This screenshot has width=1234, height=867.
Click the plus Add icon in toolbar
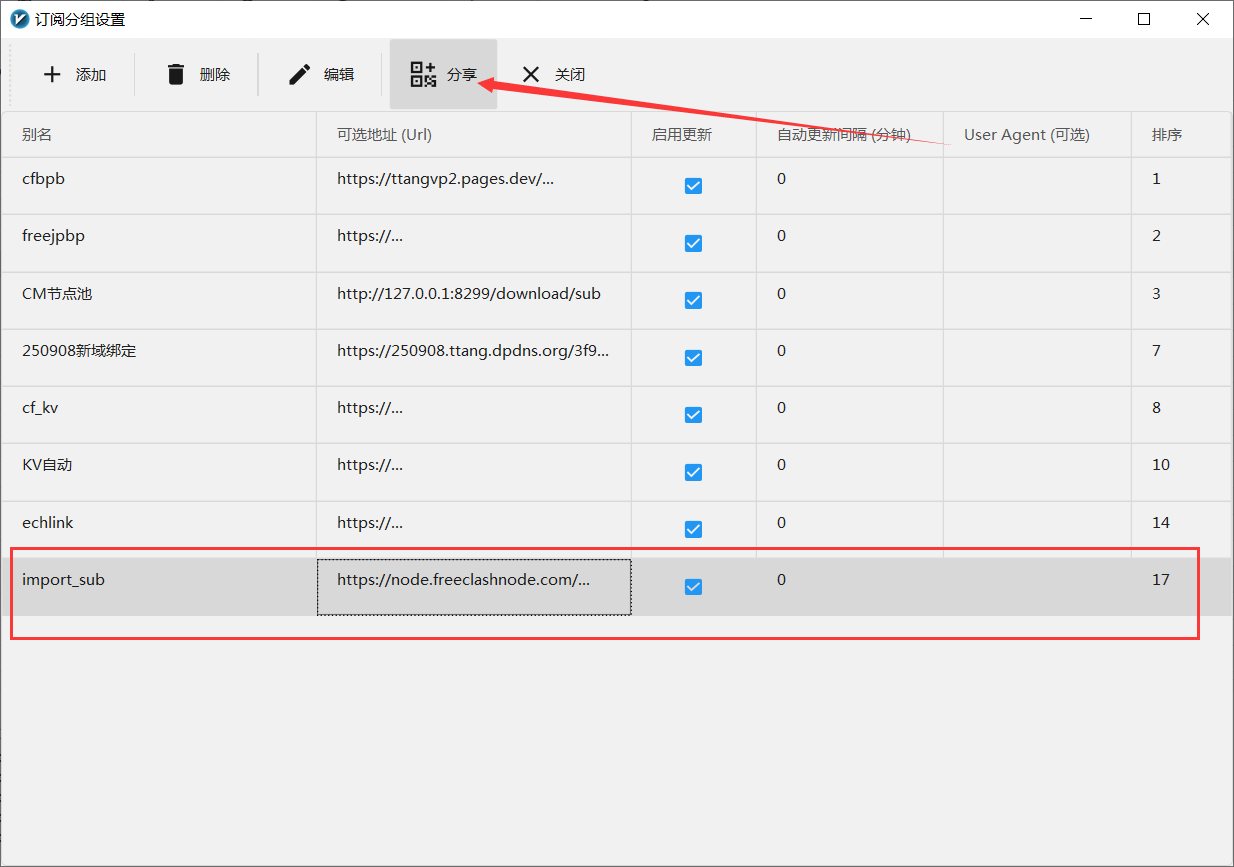point(52,75)
